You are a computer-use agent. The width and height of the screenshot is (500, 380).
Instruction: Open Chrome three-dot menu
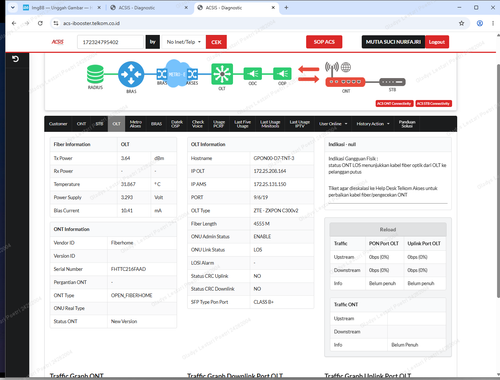(493, 23)
